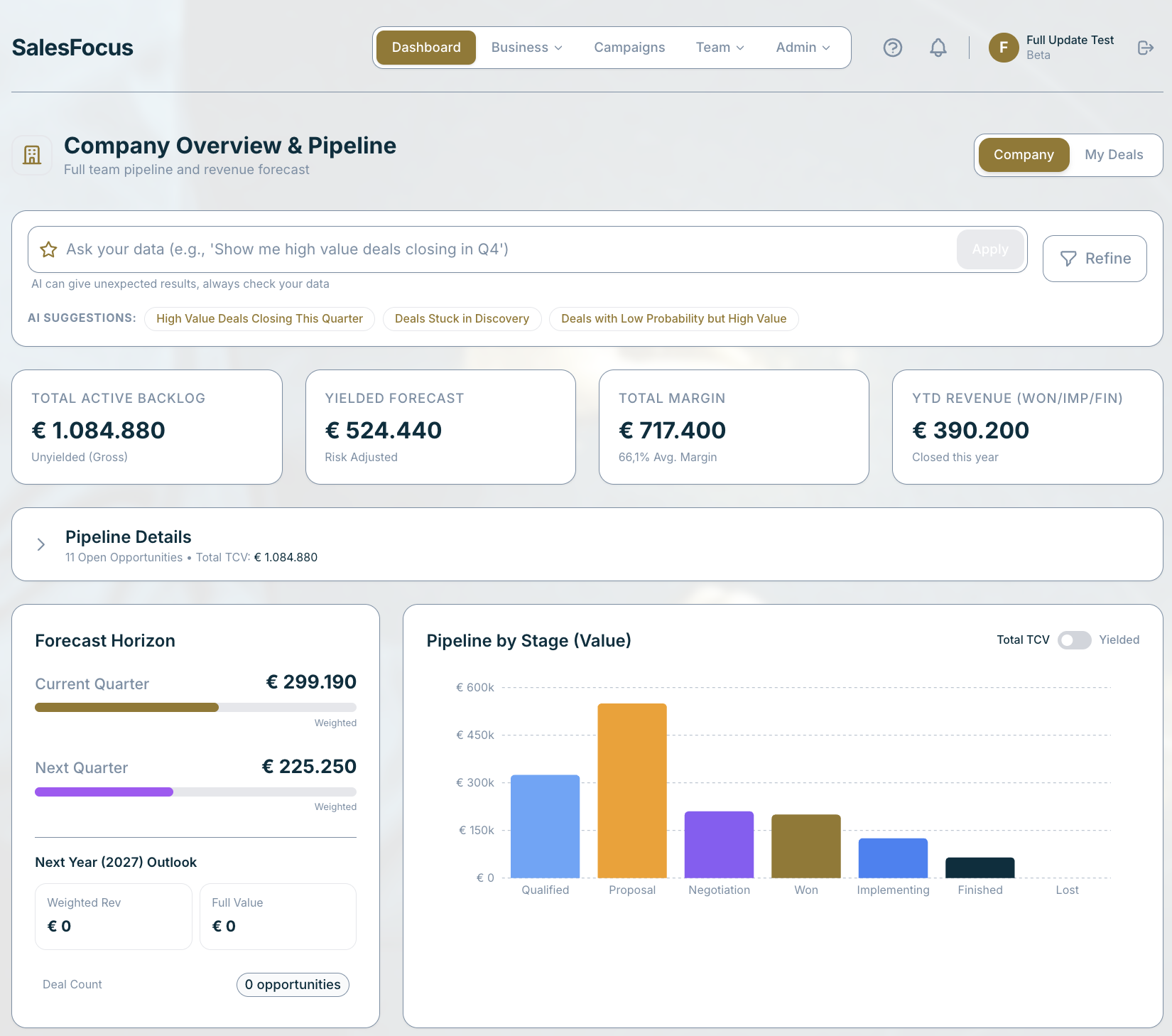Switch view to Company

(1024, 155)
